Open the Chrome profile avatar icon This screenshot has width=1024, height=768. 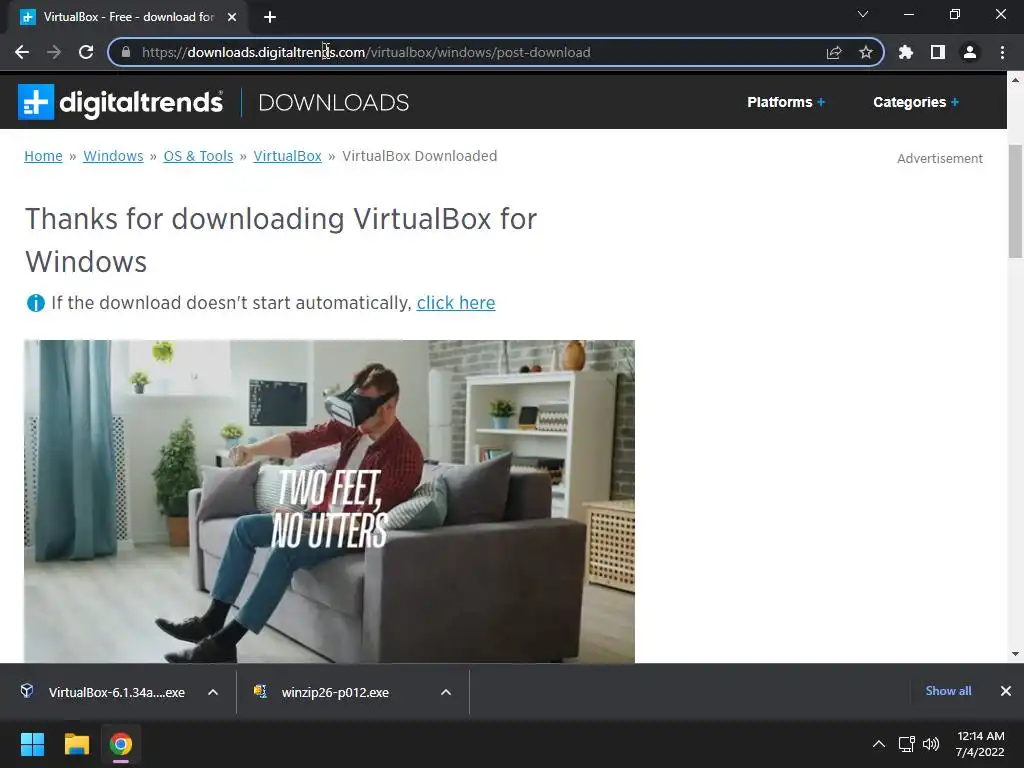(970, 52)
